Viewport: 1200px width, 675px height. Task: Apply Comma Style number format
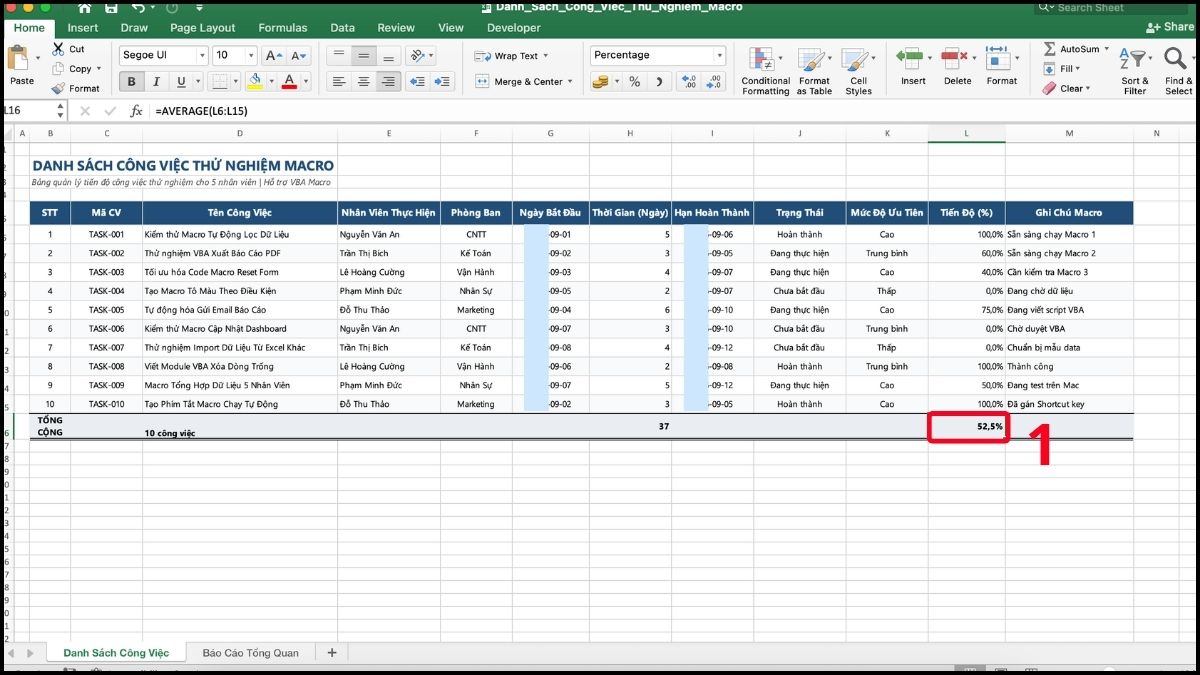(x=658, y=82)
